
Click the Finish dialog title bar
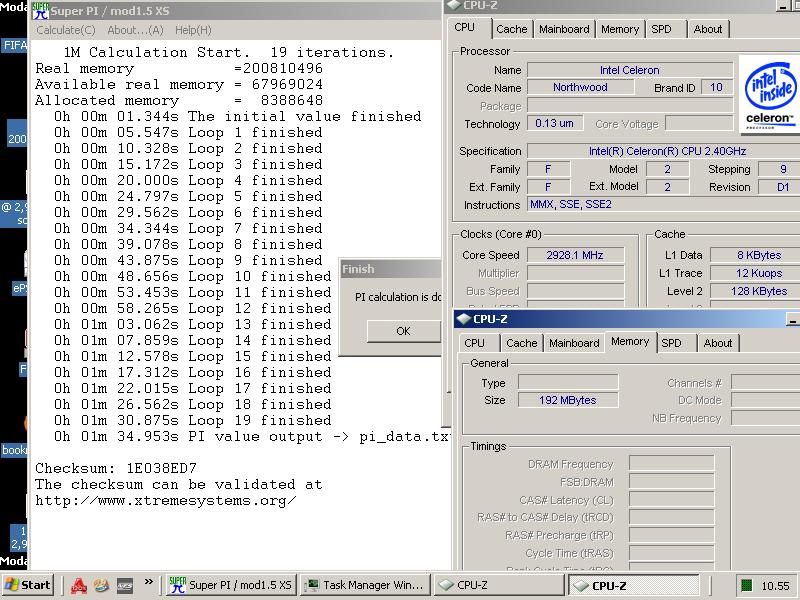coord(390,269)
